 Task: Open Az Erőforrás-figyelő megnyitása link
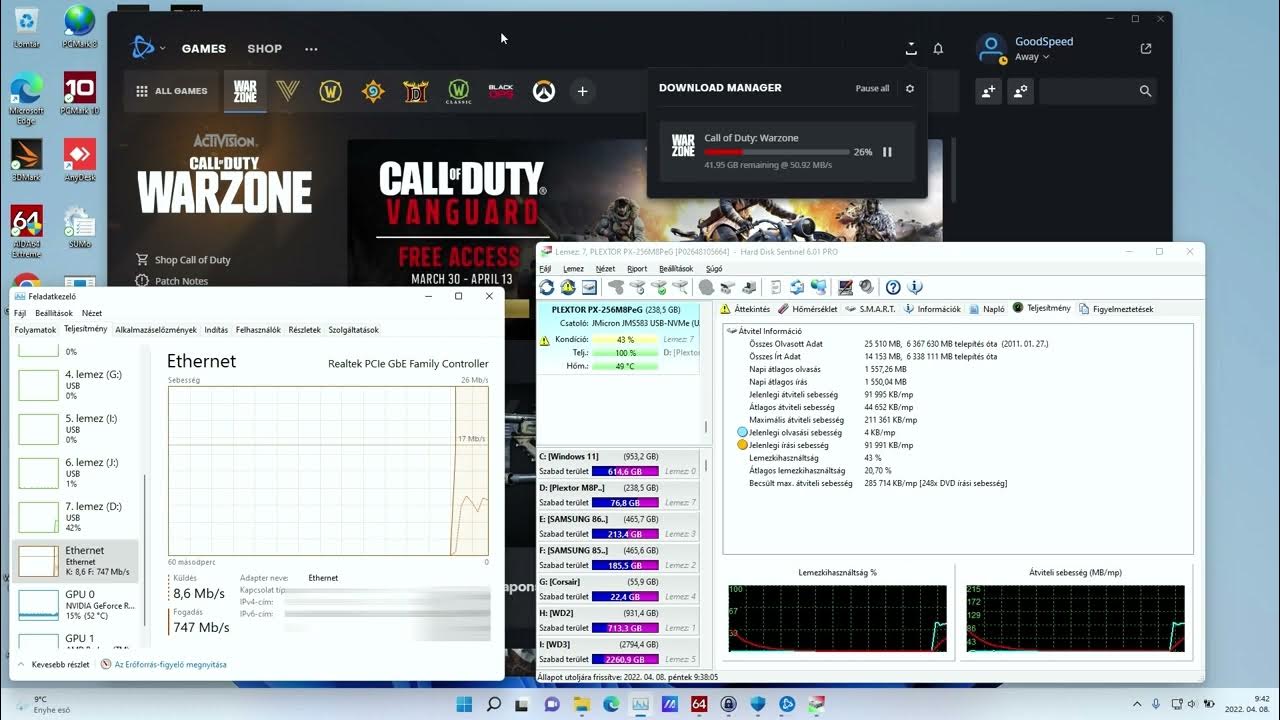(163, 664)
